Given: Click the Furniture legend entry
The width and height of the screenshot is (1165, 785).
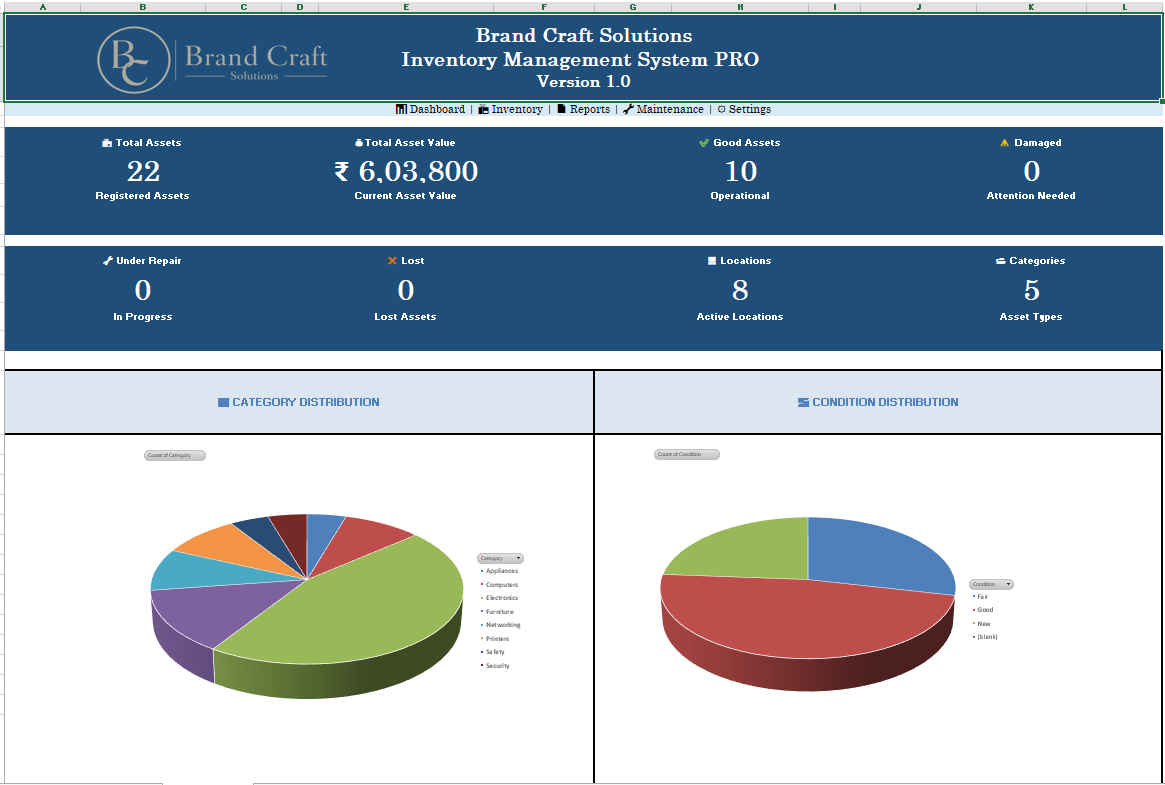Looking at the screenshot, I should point(499,612).
